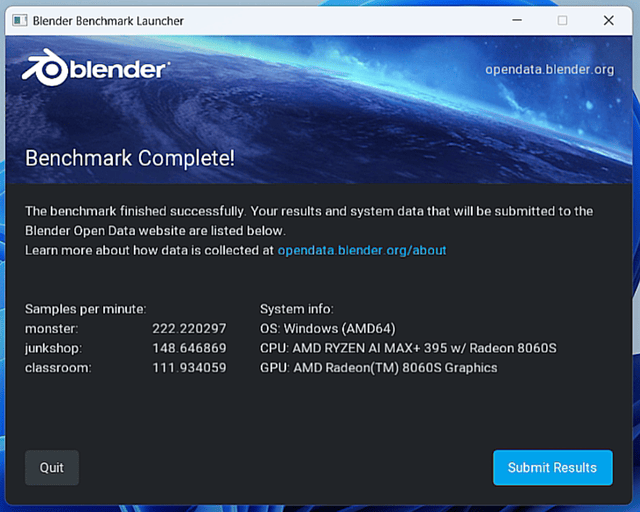This screenshot has width=640, height=512.
Task: Click the System info label
Action: click(x=296, y=309)
